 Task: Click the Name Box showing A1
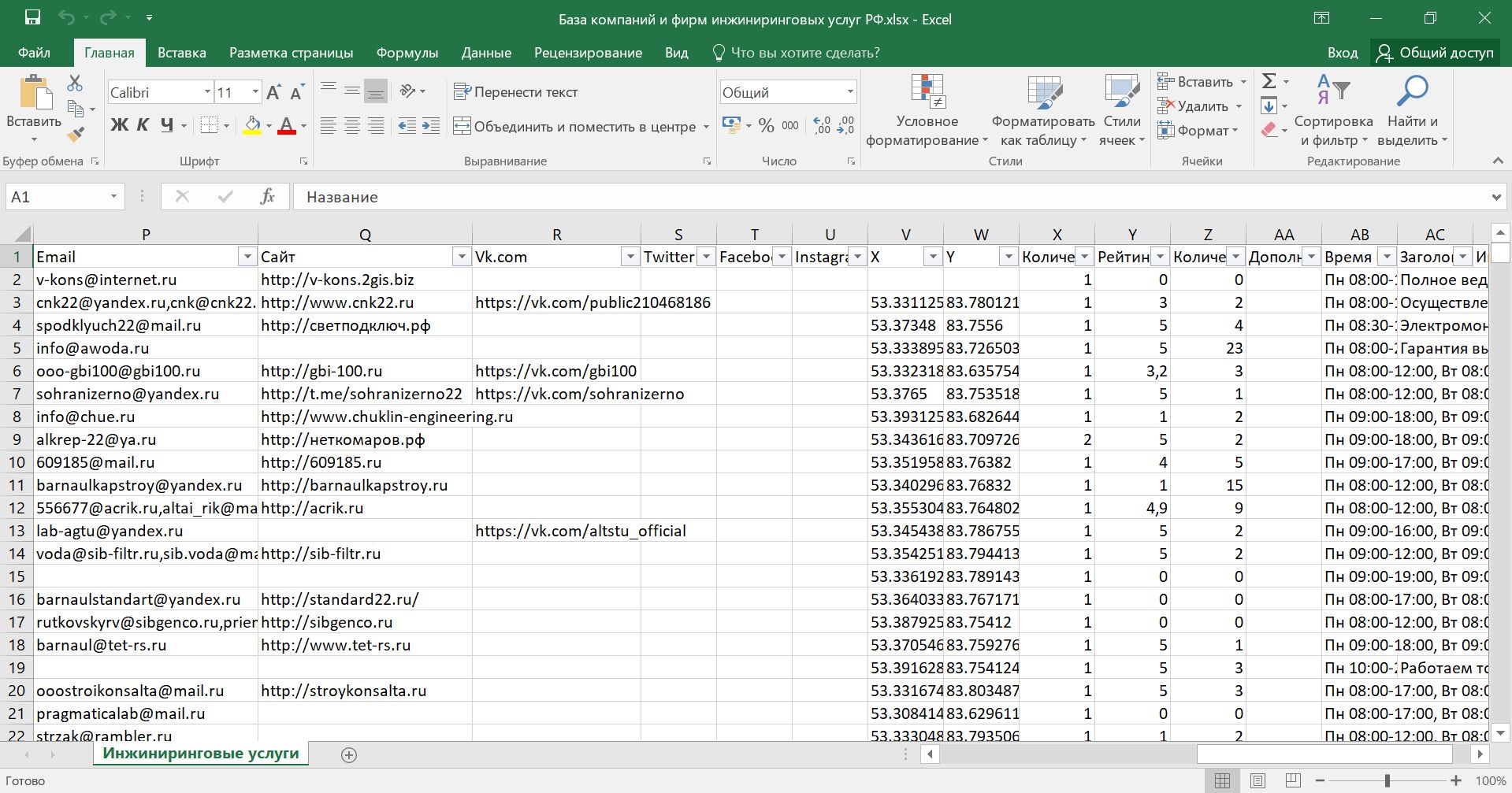coord(55,197)
